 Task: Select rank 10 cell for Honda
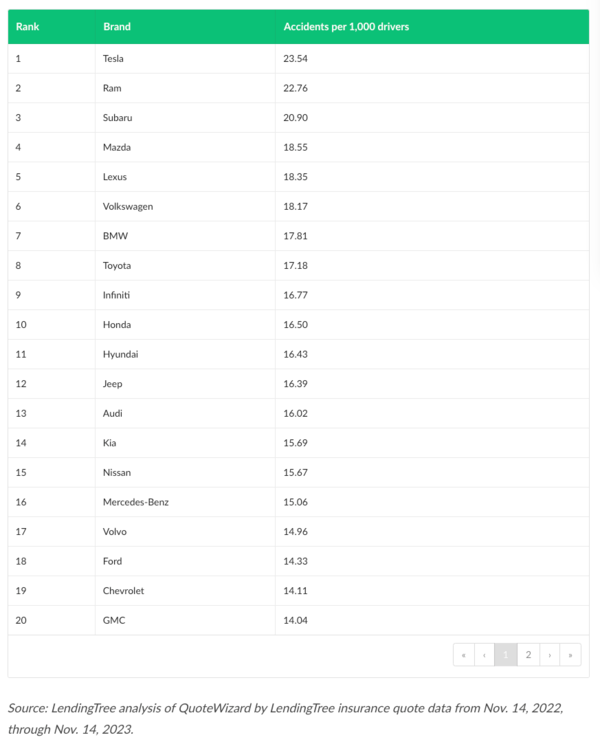pyautogui.click(x=20, y=325)
